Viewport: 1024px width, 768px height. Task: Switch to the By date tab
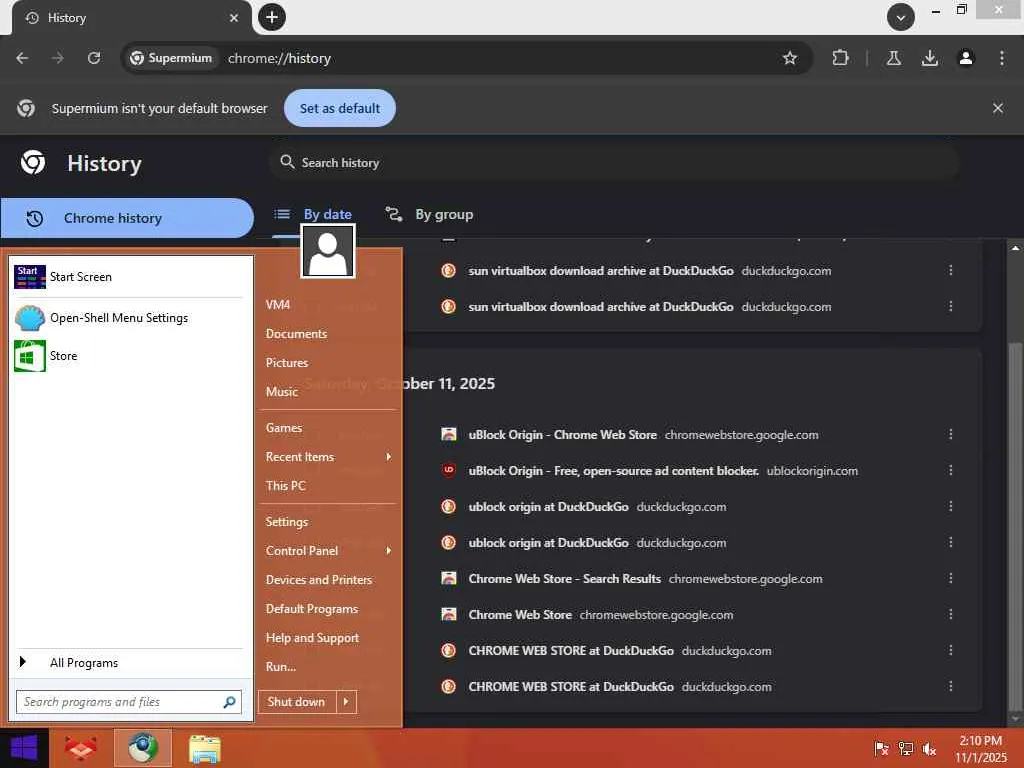tap(313, 214)
